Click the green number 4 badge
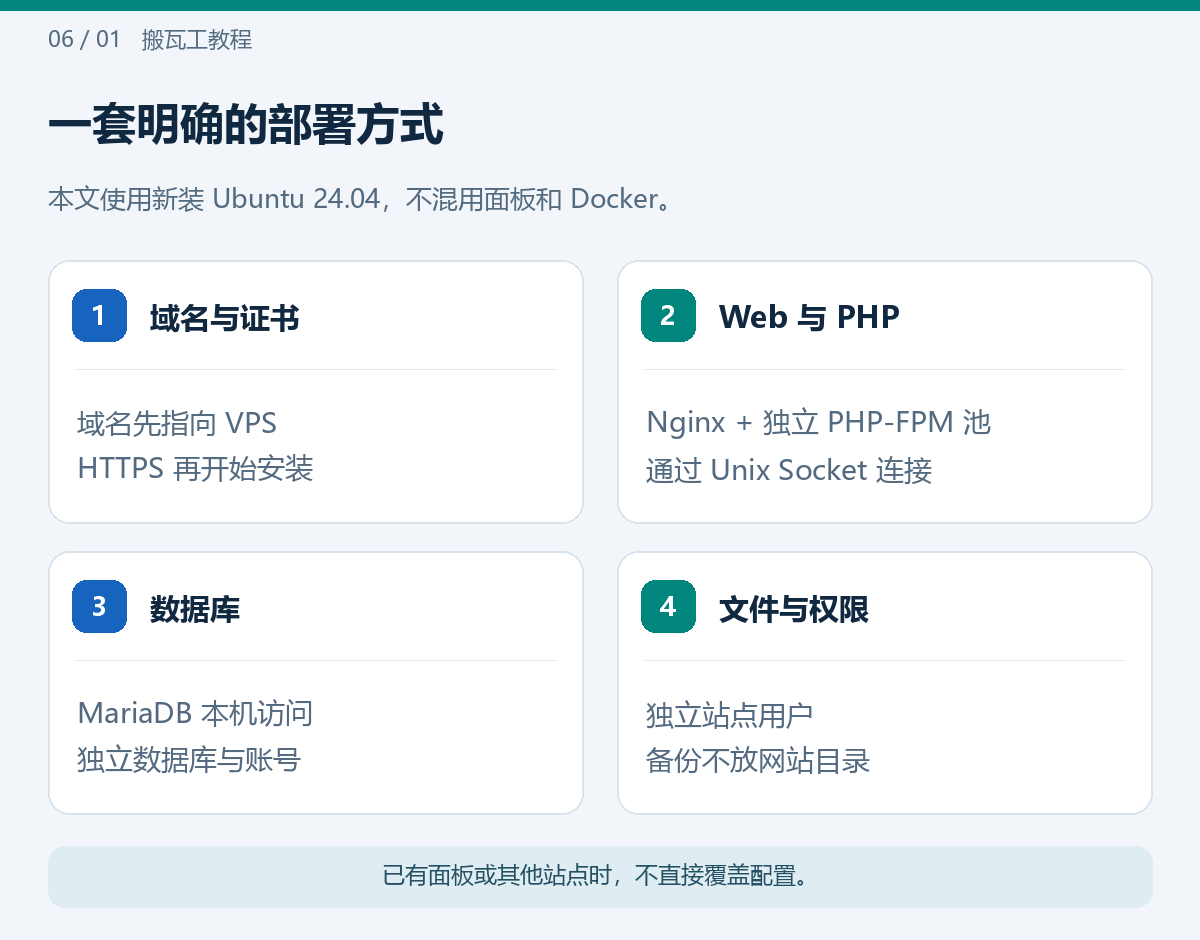 click(668, 607)
